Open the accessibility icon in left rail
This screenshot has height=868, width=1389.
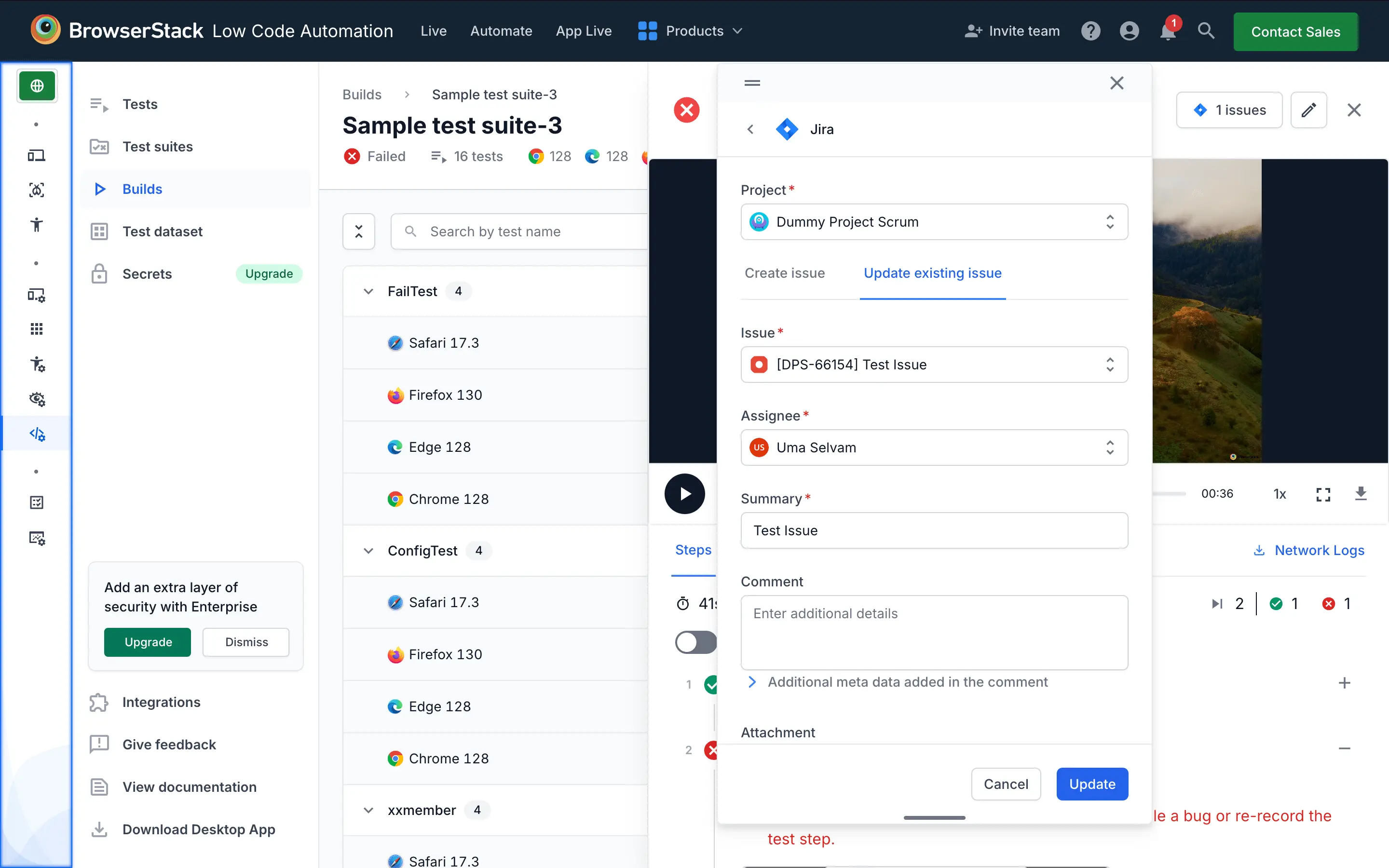tap(37, 224)
